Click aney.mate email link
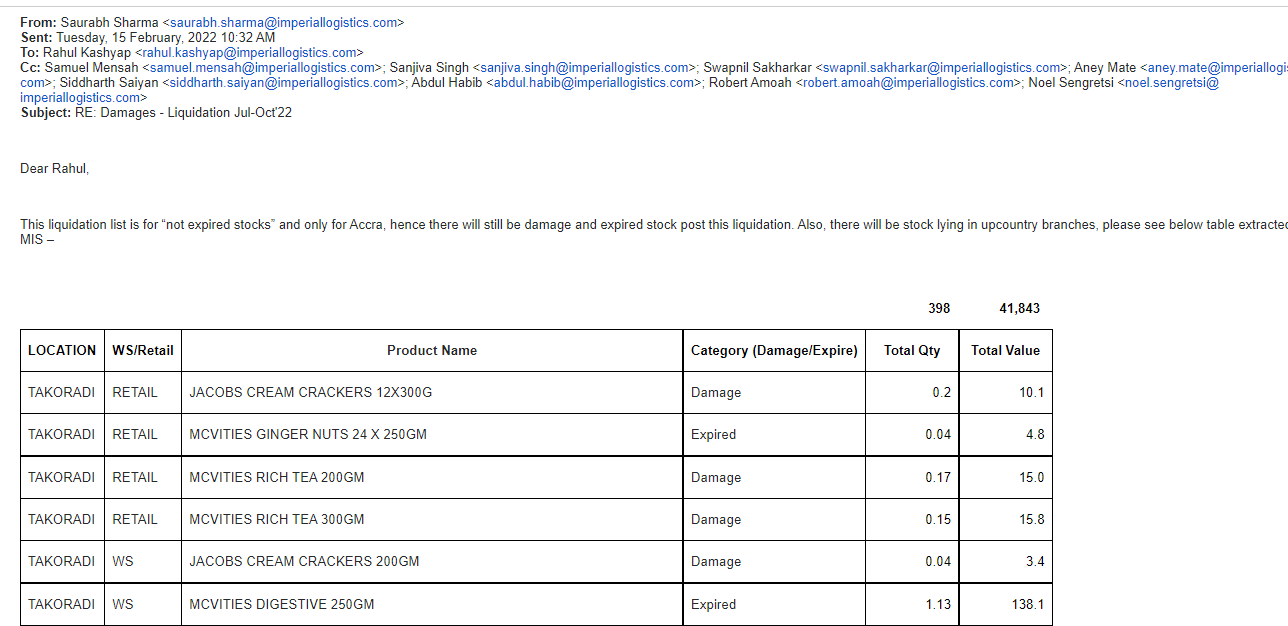 coord(1217,67)
